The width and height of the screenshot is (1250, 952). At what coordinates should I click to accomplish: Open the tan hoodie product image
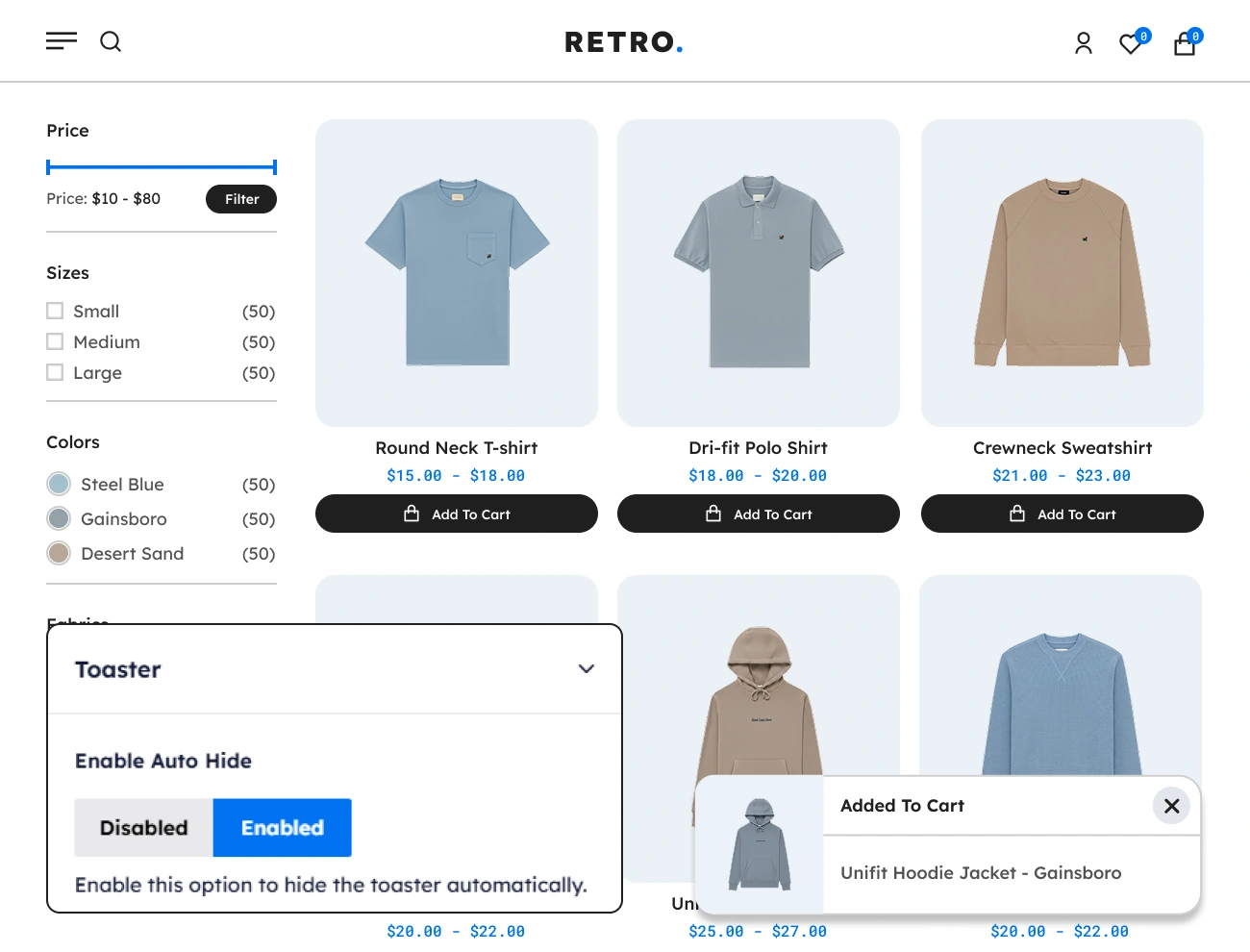(759, 675)
